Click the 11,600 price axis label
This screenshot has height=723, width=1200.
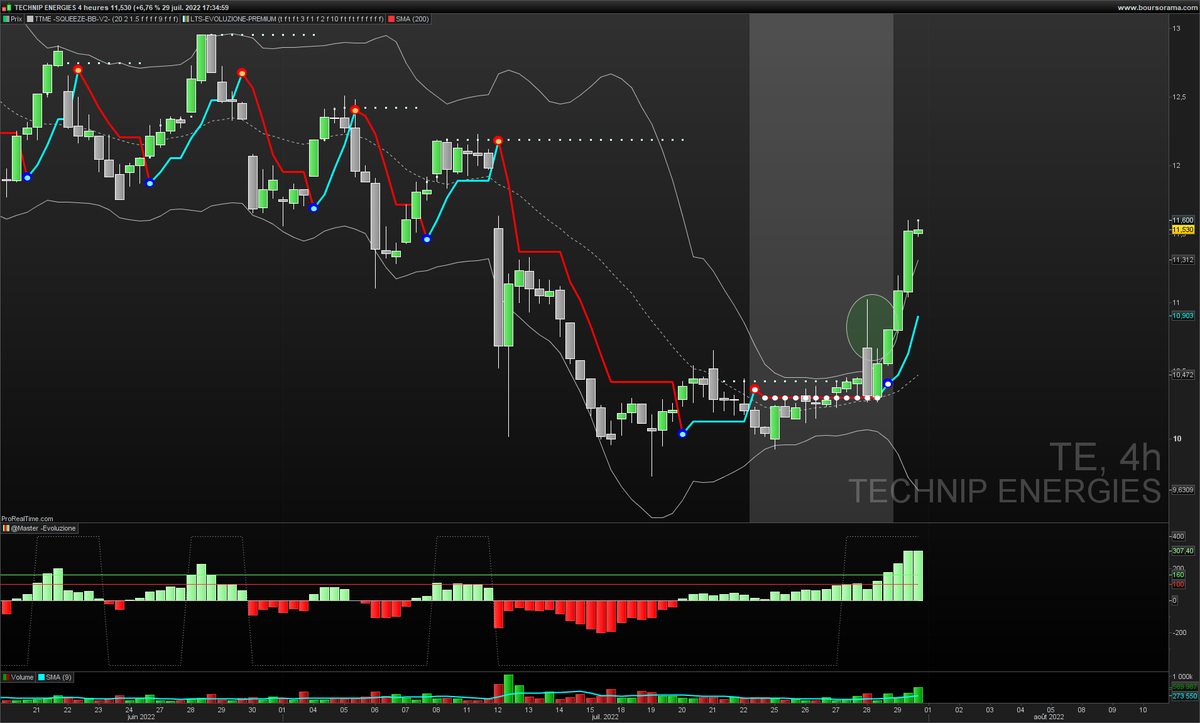[x=1182, y=220]
